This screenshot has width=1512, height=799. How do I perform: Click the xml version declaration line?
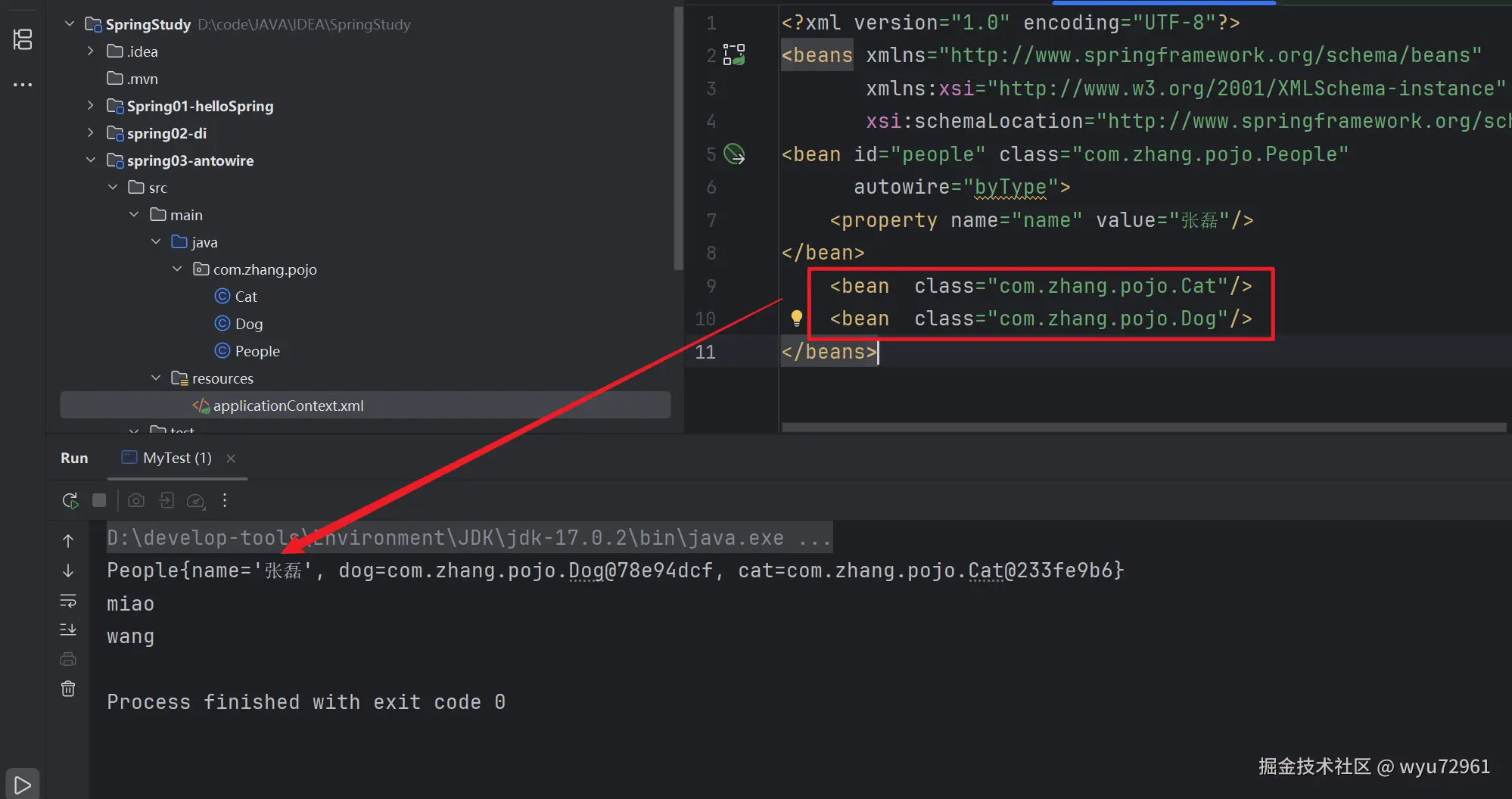pos(1010,23)
